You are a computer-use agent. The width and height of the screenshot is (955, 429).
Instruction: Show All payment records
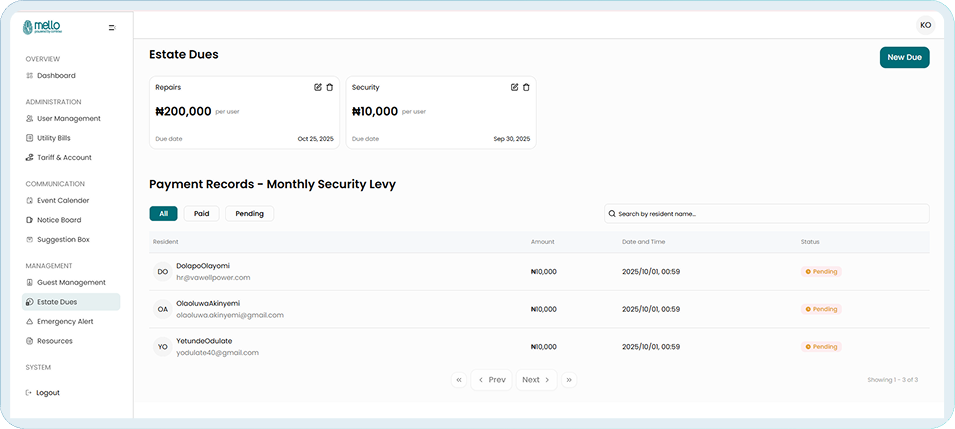point(163,213)
